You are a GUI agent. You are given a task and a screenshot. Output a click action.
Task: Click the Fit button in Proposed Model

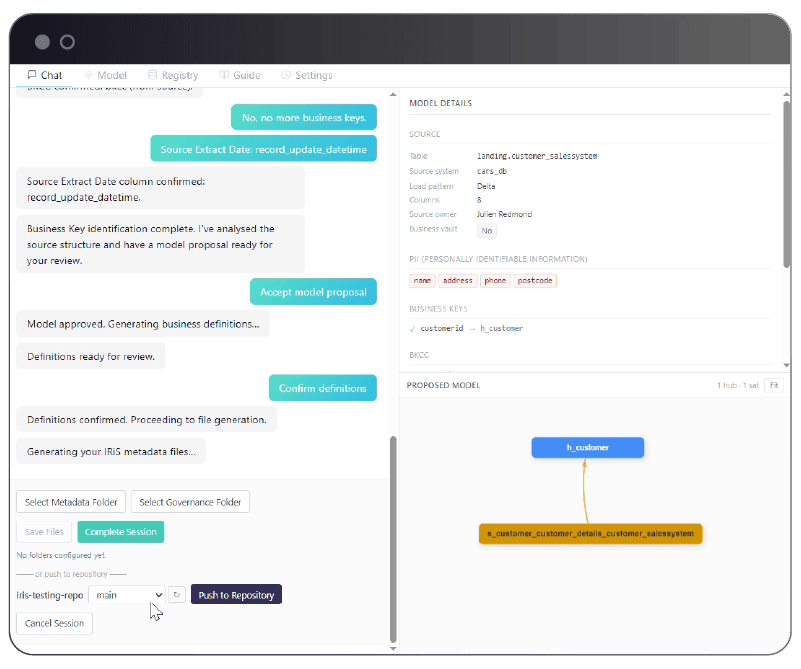pyautogui.click(x=774, y=385)
